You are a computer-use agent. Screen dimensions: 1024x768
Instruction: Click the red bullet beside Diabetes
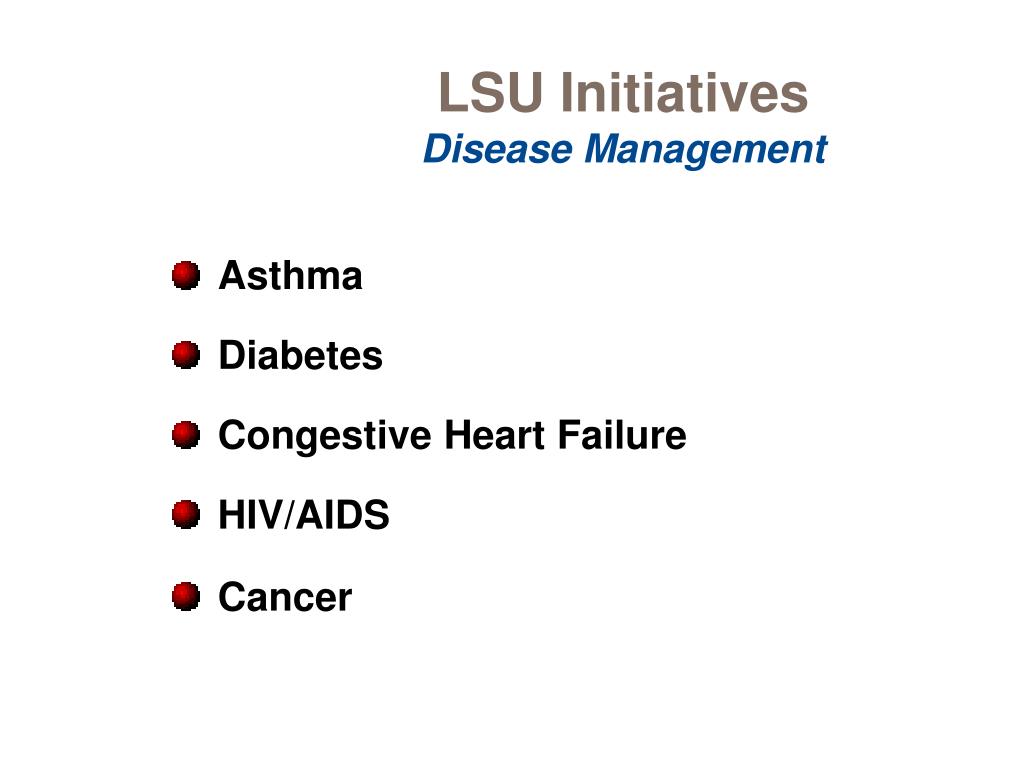pos(186,355)
